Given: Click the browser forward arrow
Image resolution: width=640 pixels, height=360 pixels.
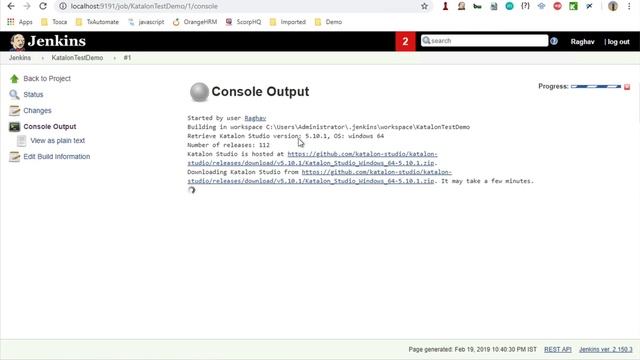Looking at the screenshot, I should 27,6.
